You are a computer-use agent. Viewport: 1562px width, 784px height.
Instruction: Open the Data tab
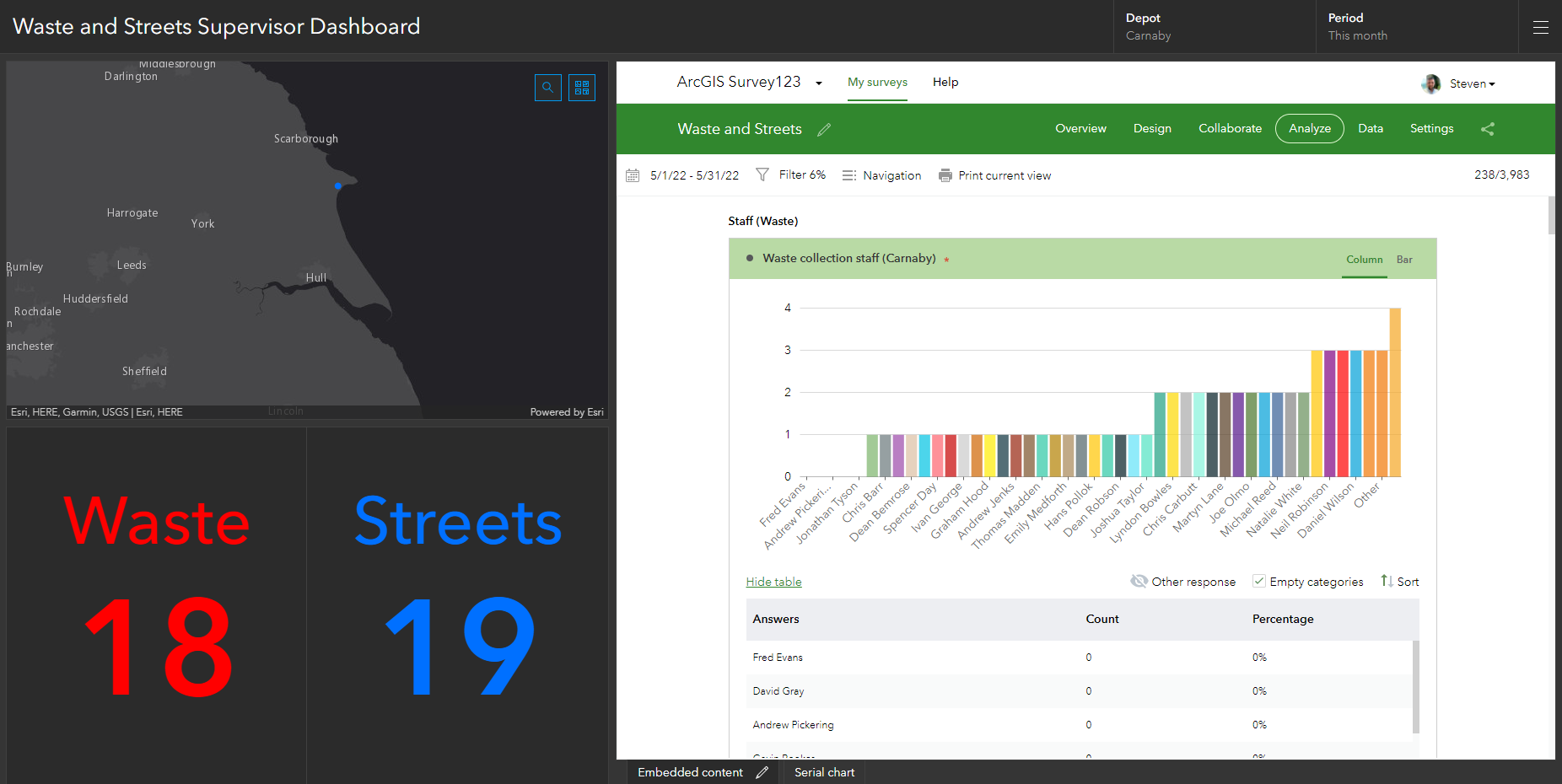[x=1371, y=128]
